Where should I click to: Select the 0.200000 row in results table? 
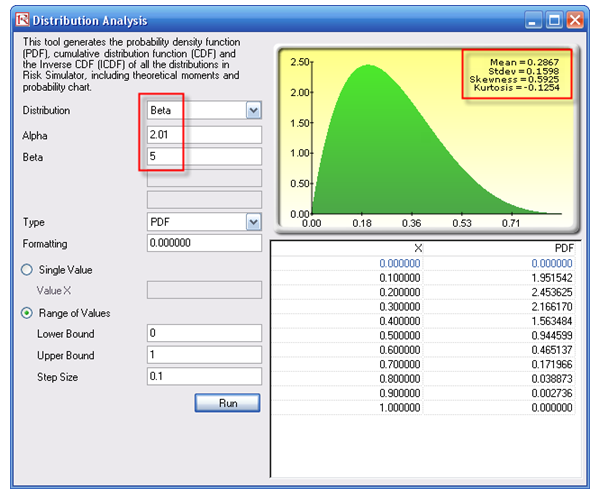point(423,292)
